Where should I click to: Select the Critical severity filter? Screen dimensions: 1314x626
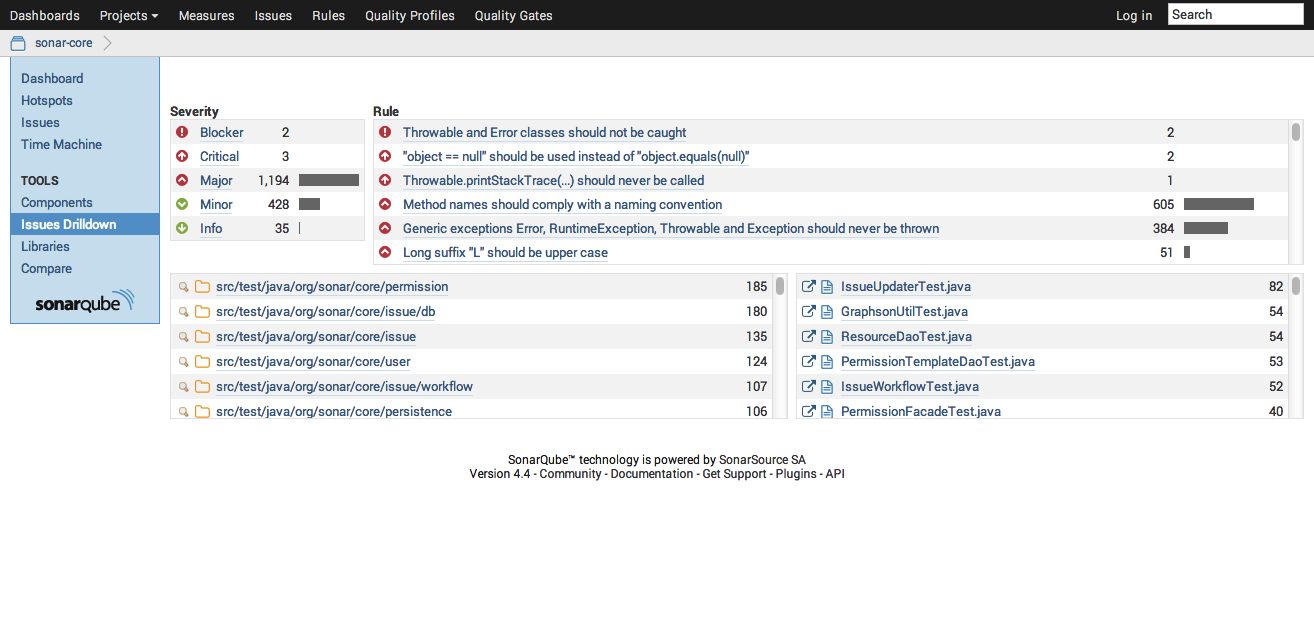pos(219,156)
